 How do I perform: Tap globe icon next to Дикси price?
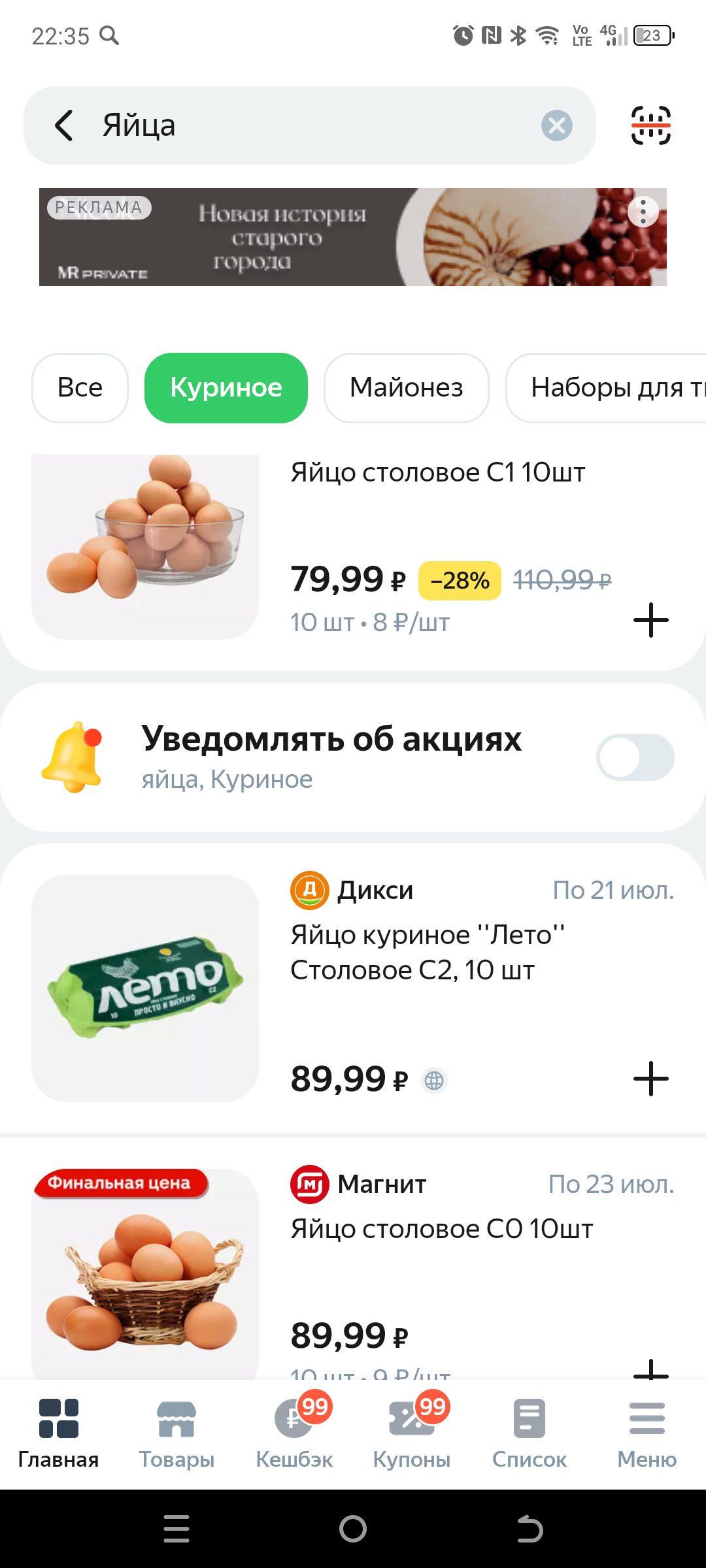[434, 1081]
